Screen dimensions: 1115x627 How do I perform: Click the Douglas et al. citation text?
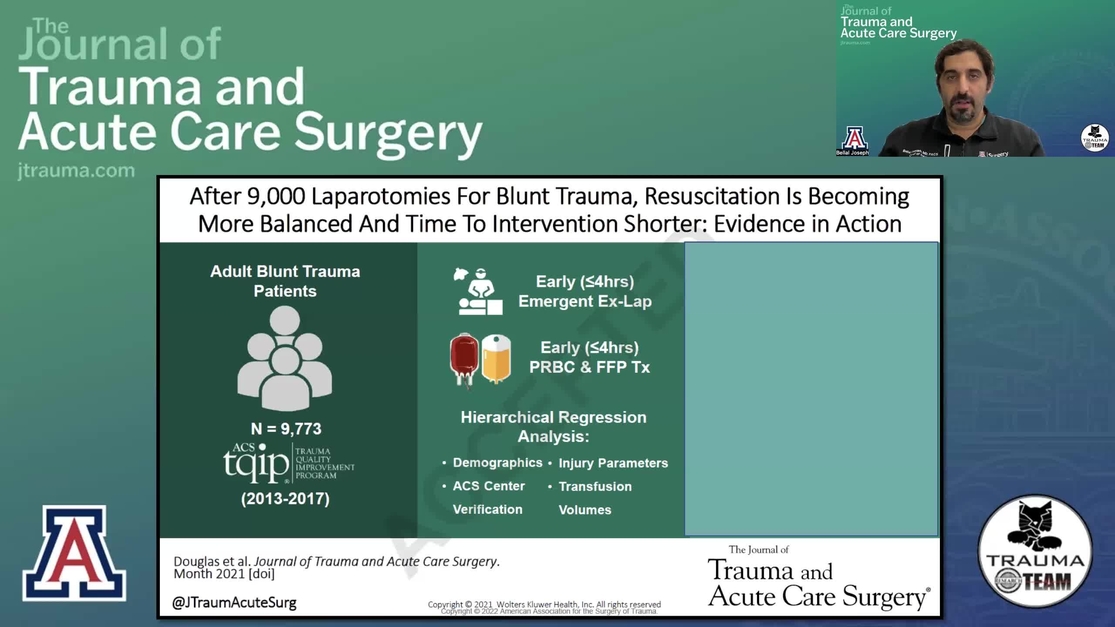pyautogui.click(x=336, y=567)
